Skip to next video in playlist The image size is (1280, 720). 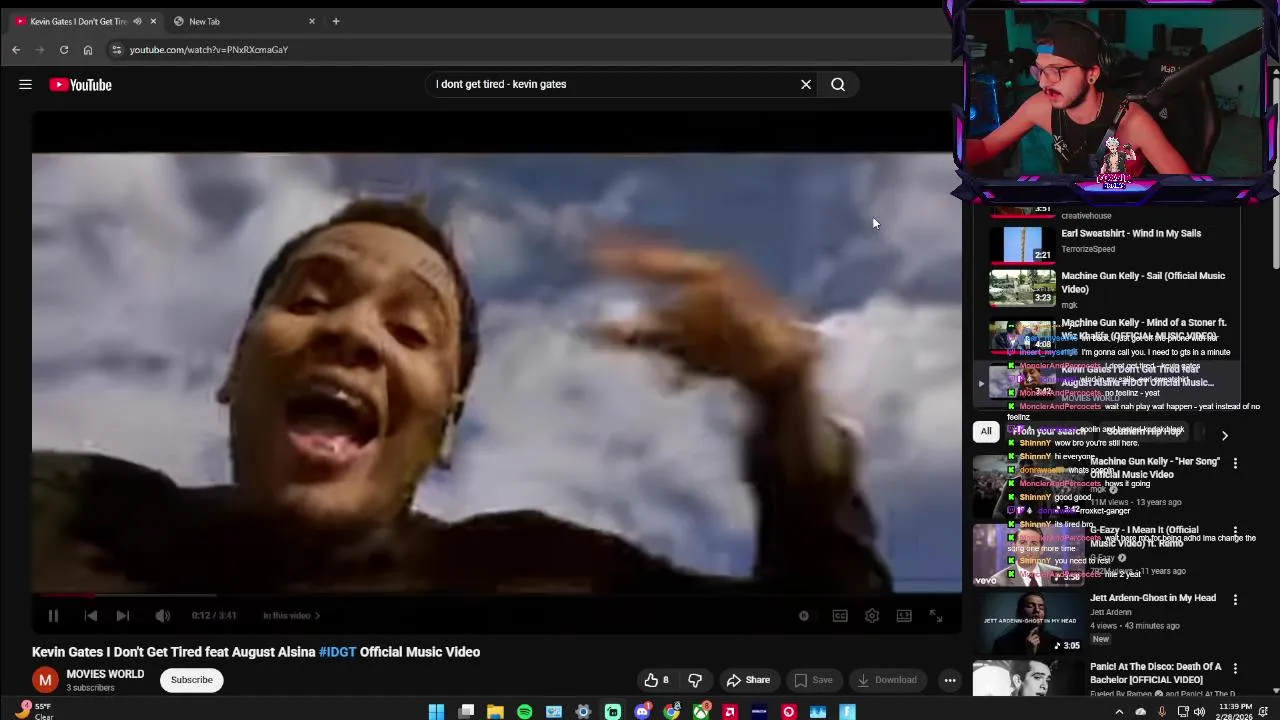pyautogui.click(x=122, y=616)
